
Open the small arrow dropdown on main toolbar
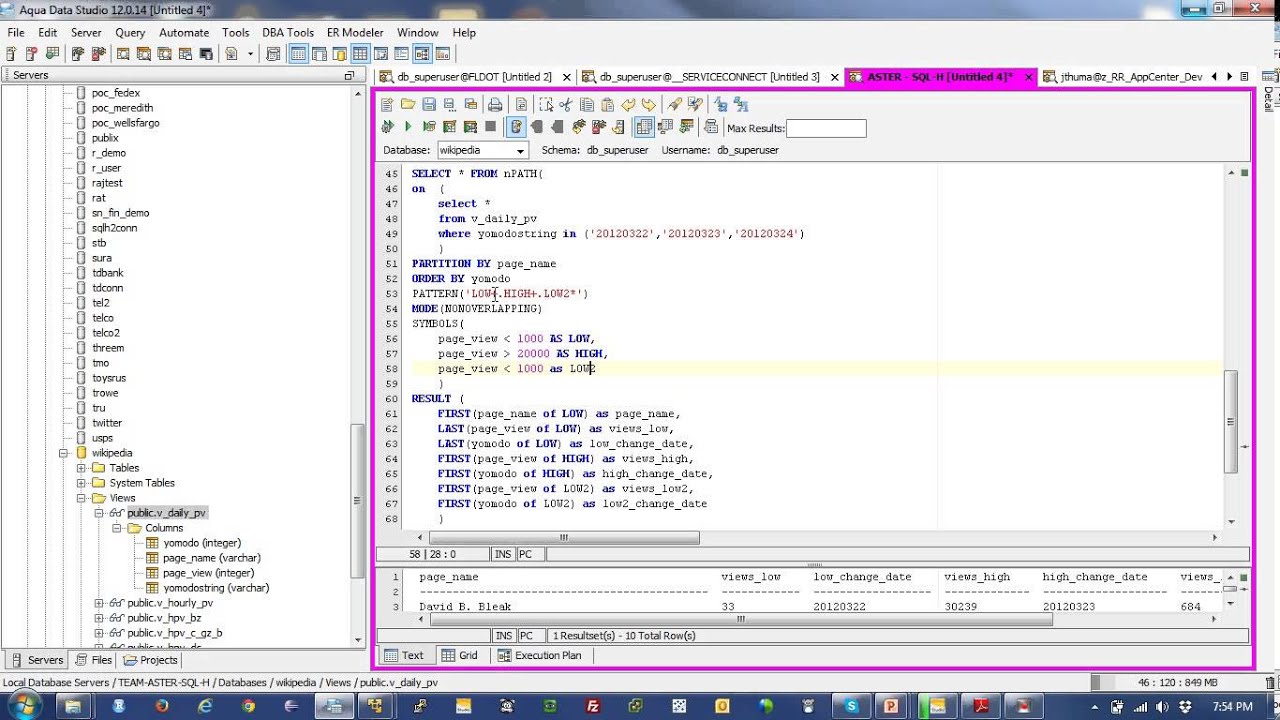pyautogui.click(x=251, y=54)
